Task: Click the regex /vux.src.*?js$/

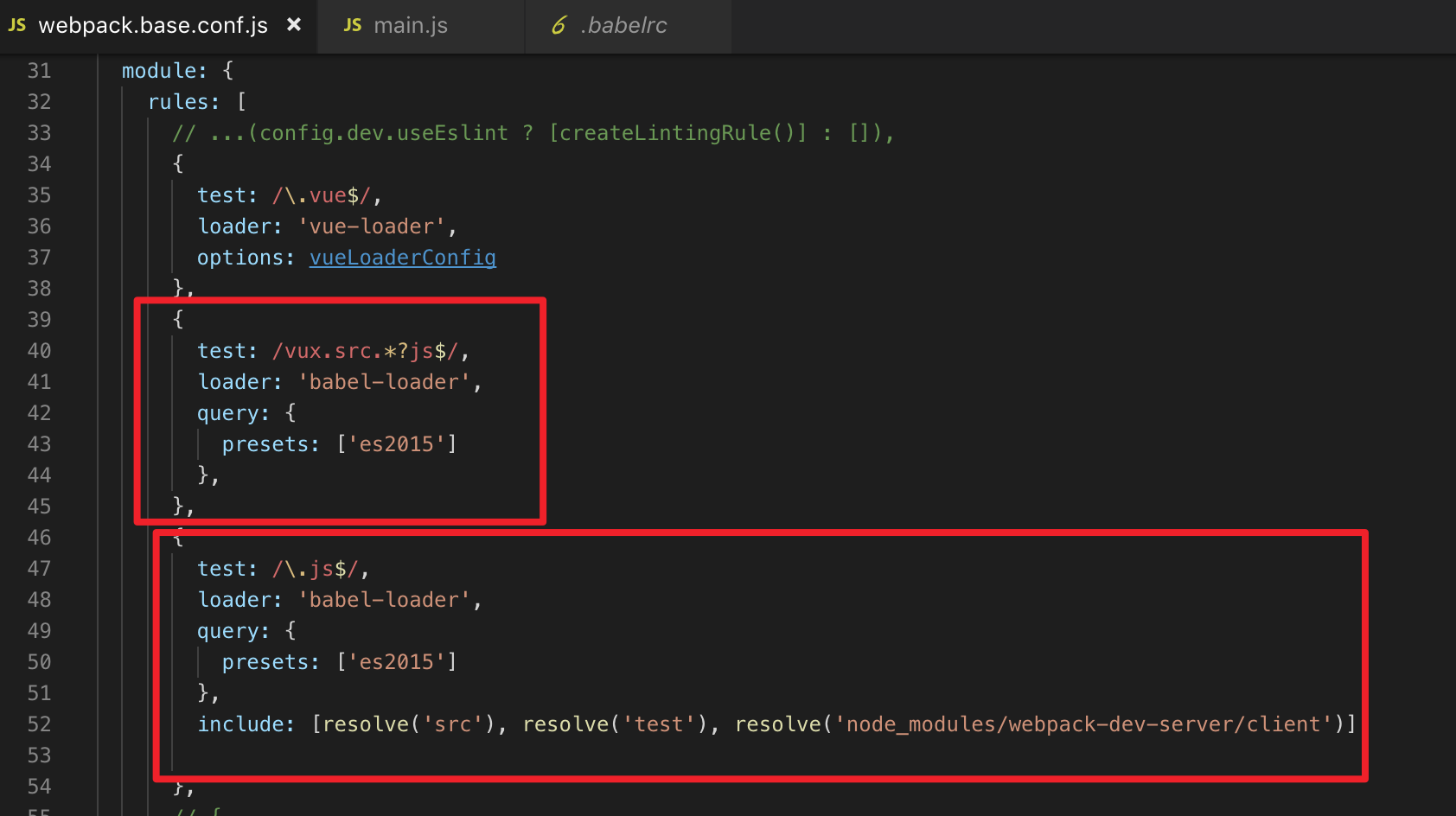Action: coord(365,351)
